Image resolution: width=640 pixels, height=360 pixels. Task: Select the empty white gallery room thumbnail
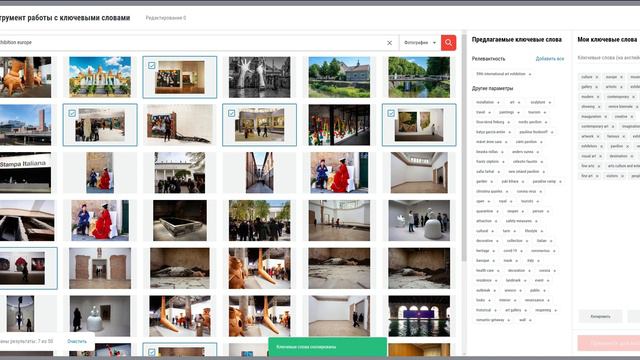pos(419,173)
